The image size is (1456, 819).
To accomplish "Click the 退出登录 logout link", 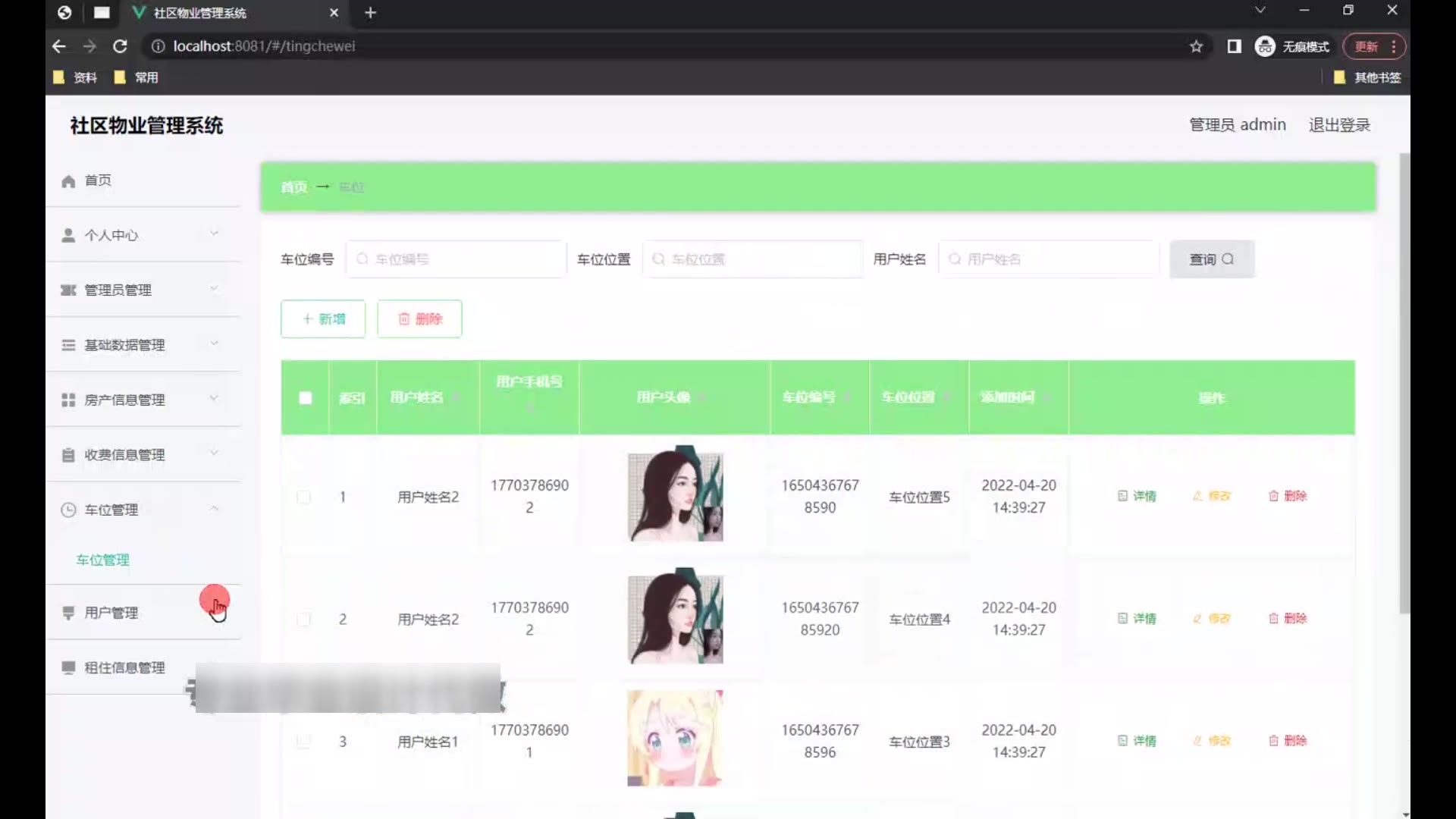I will [1339, 125].
